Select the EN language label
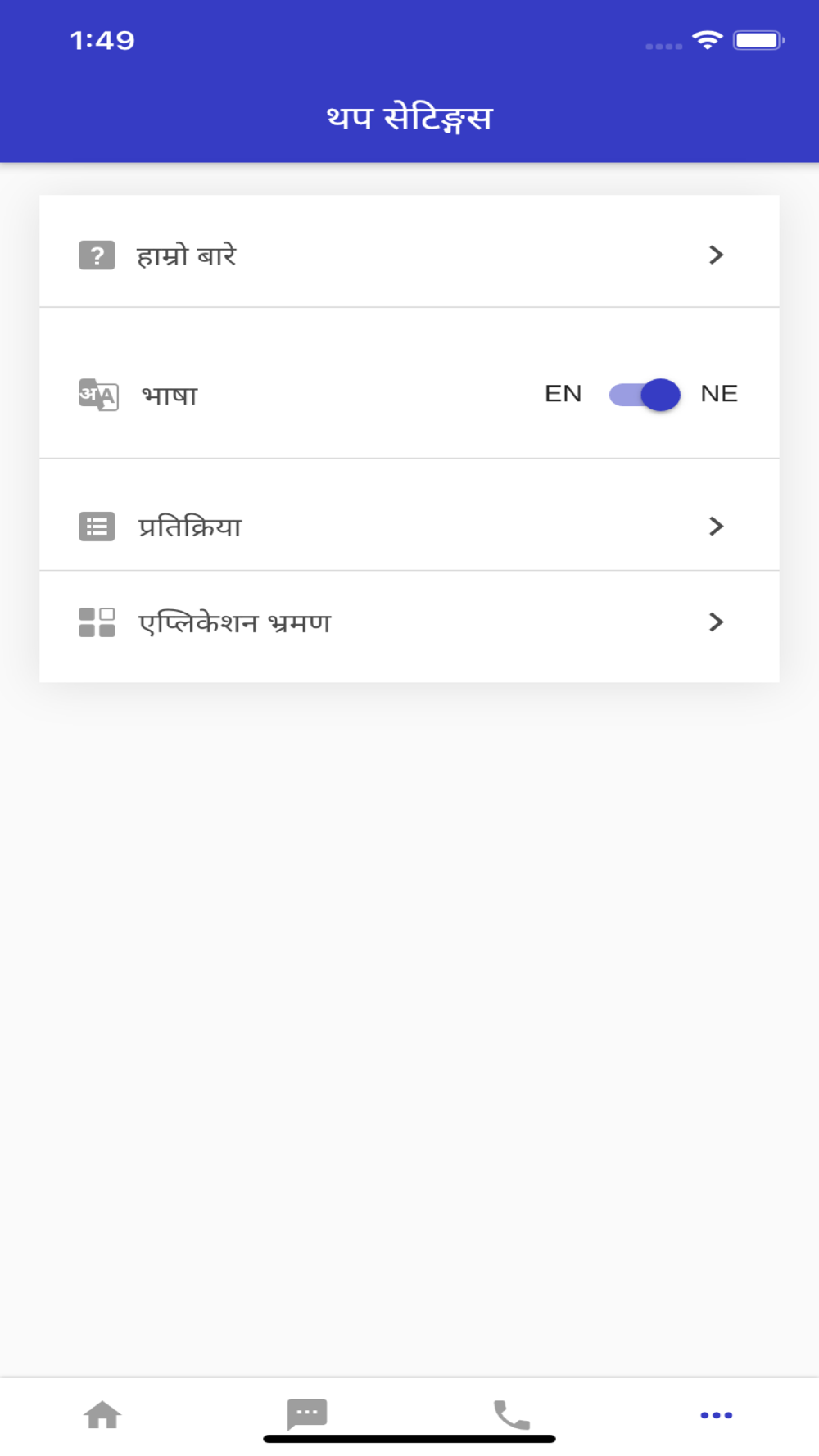This screenshot has height=1456, width=819. [563, 394]
